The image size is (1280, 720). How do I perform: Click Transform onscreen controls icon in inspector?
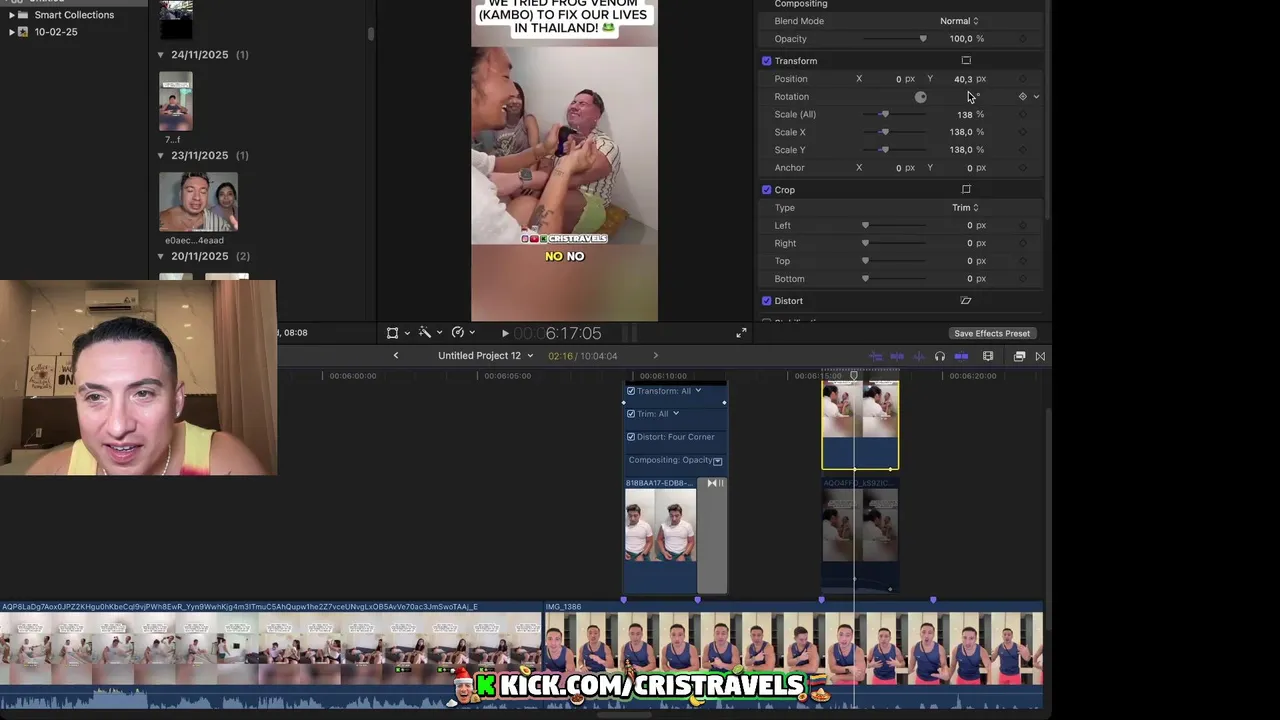click(966, 61)
